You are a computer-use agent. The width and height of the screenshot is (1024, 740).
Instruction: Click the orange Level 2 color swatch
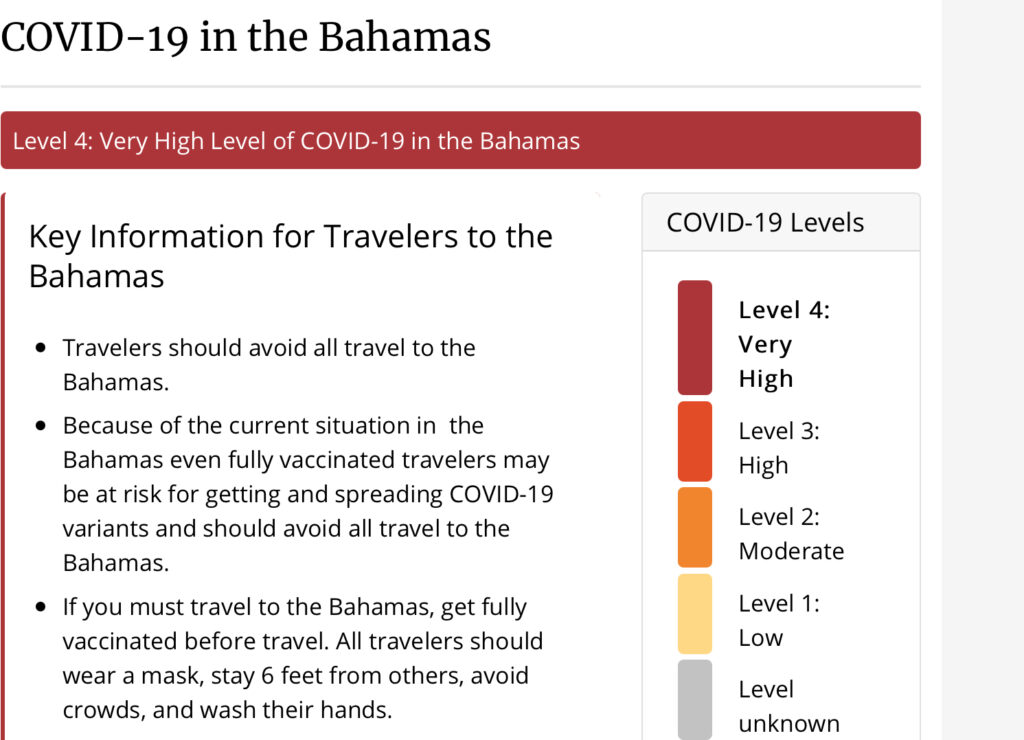point(695,527)
